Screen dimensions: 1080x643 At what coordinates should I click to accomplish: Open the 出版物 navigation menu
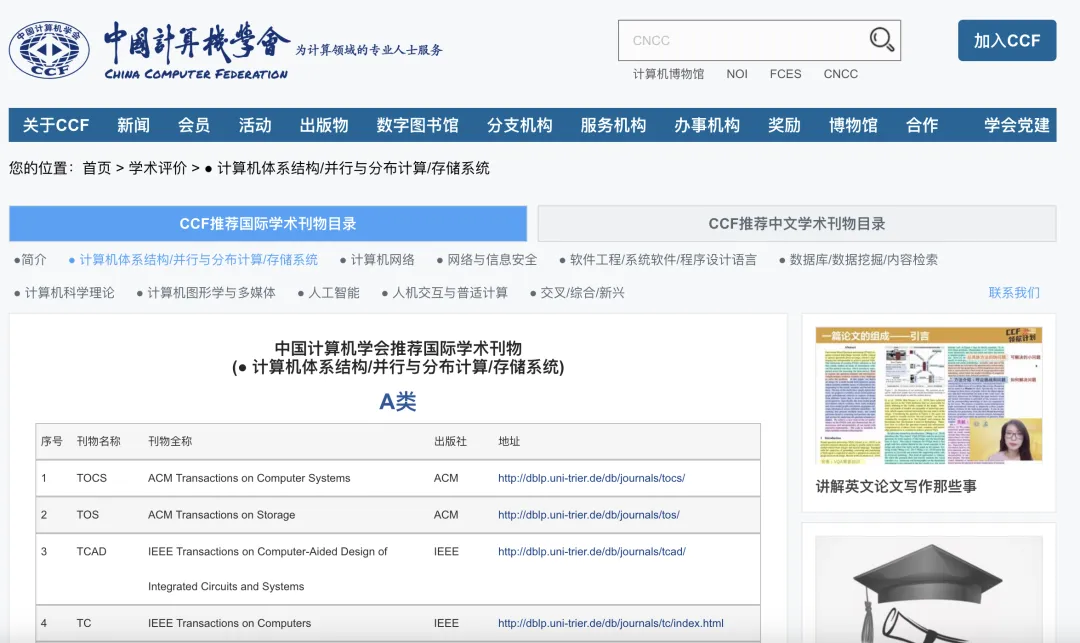click(324, 125)
